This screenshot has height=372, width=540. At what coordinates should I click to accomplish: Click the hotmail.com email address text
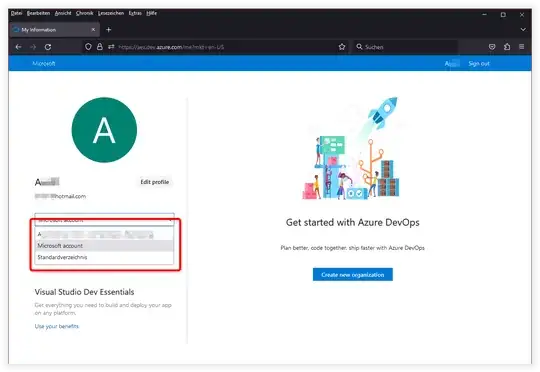(61, 196)
